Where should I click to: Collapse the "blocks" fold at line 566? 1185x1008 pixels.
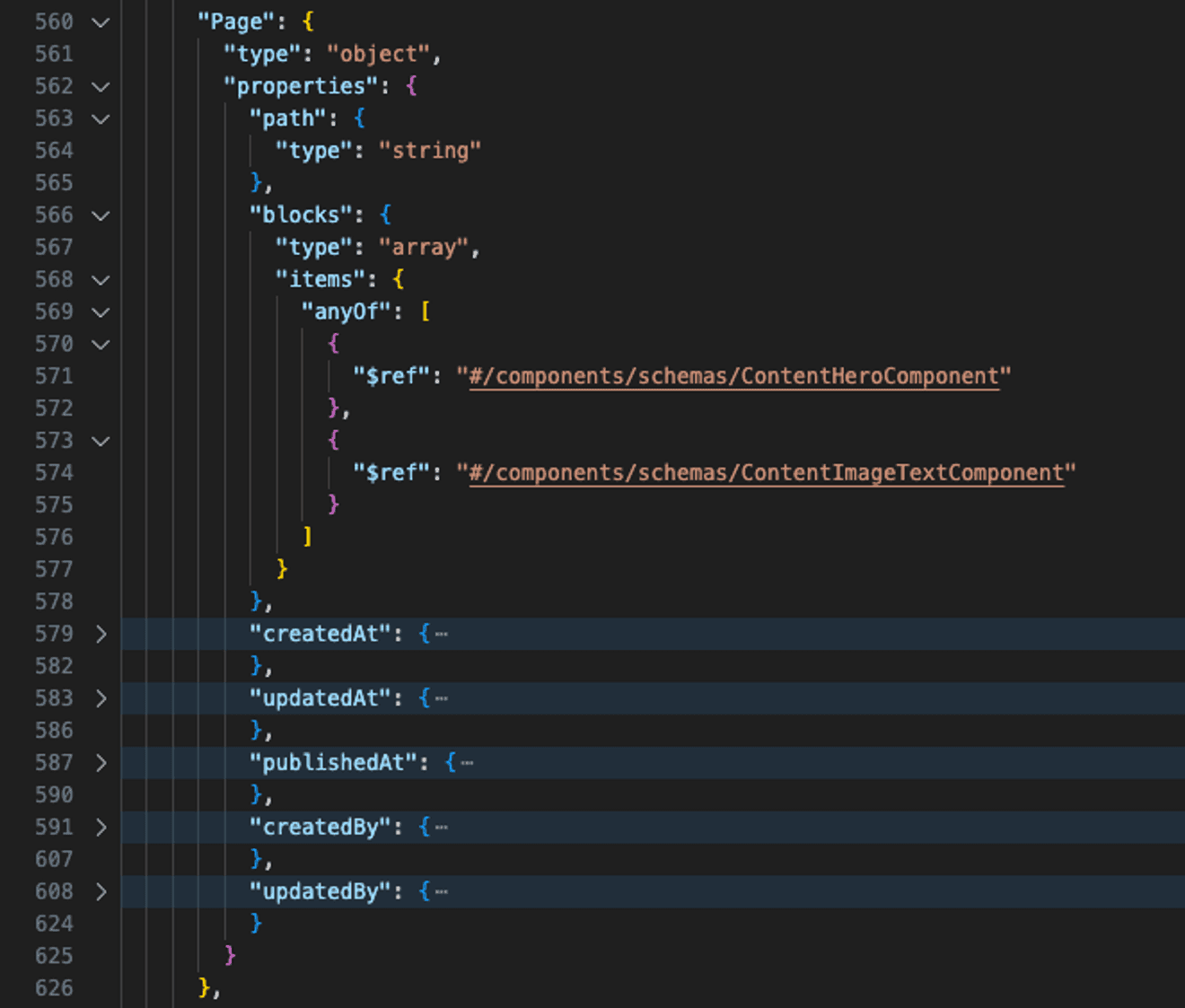(x=101, y=215)
